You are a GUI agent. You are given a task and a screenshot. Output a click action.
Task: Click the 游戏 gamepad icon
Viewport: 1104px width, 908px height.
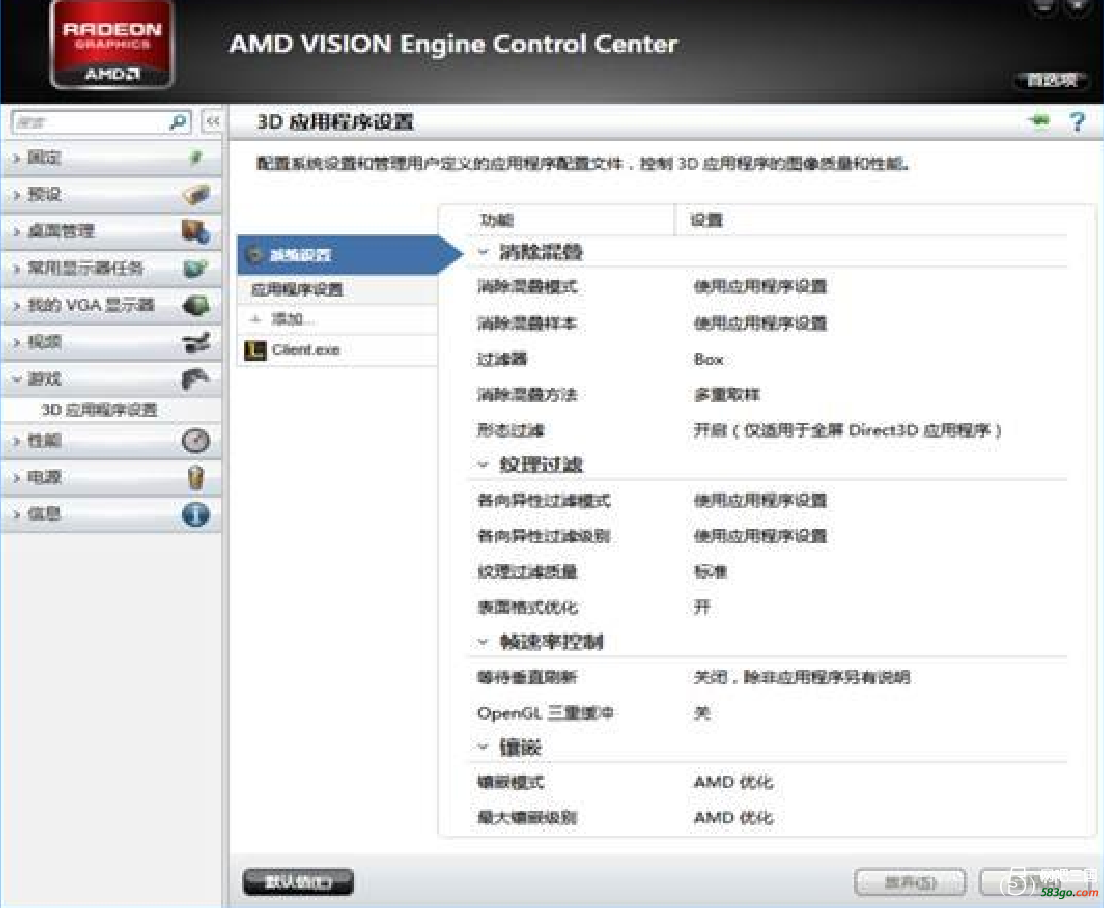click(196, 379)
